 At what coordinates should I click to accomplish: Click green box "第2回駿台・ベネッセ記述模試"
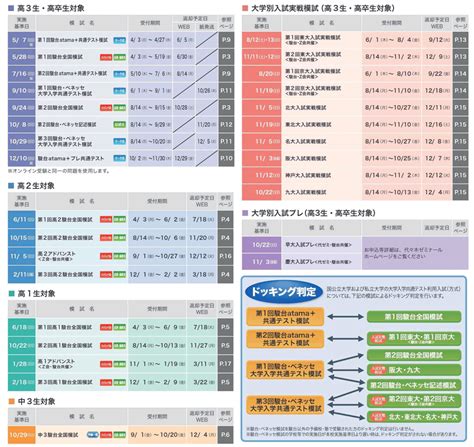(x=414, y=385)
